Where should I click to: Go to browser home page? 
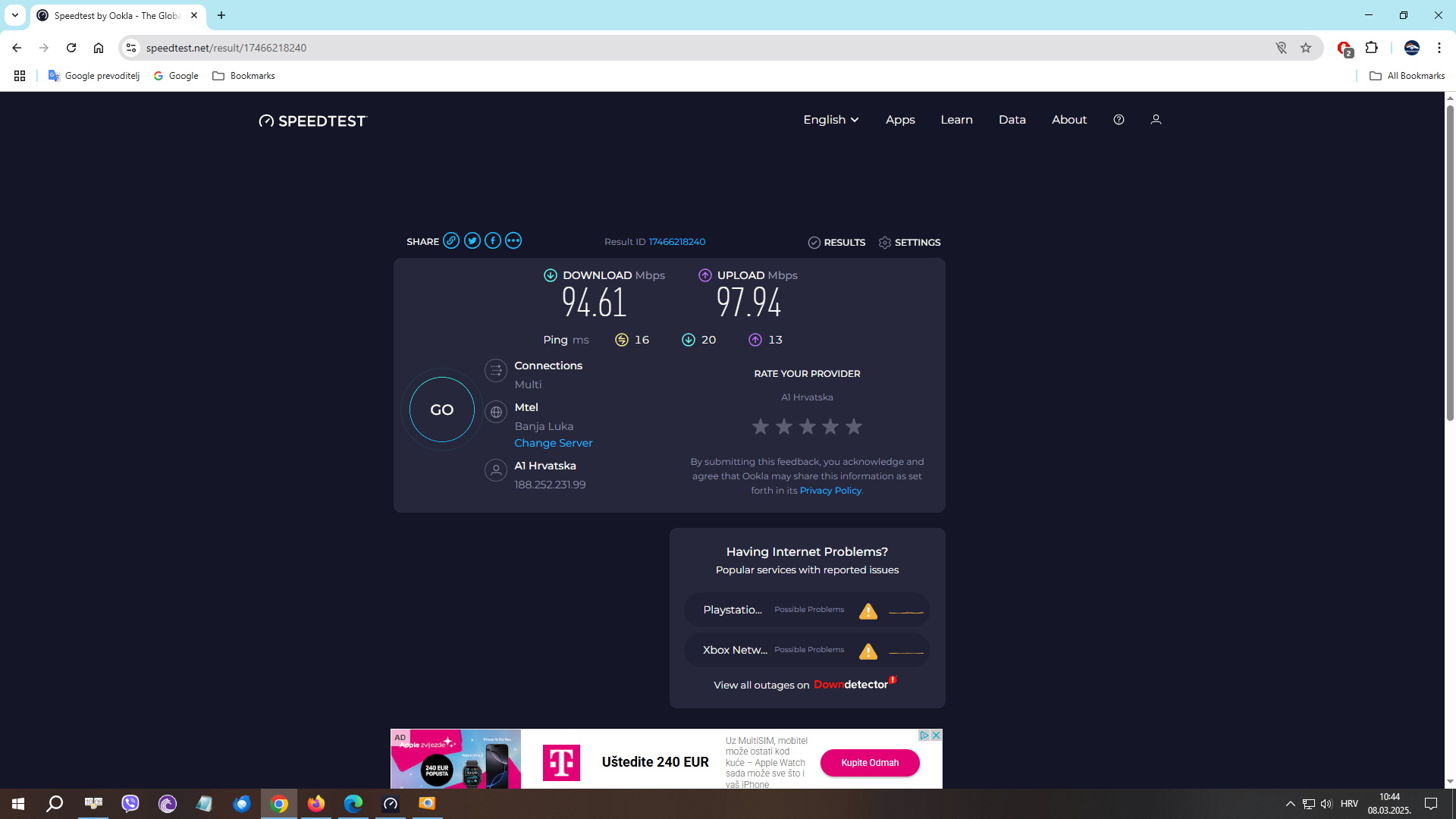(99, 48)
